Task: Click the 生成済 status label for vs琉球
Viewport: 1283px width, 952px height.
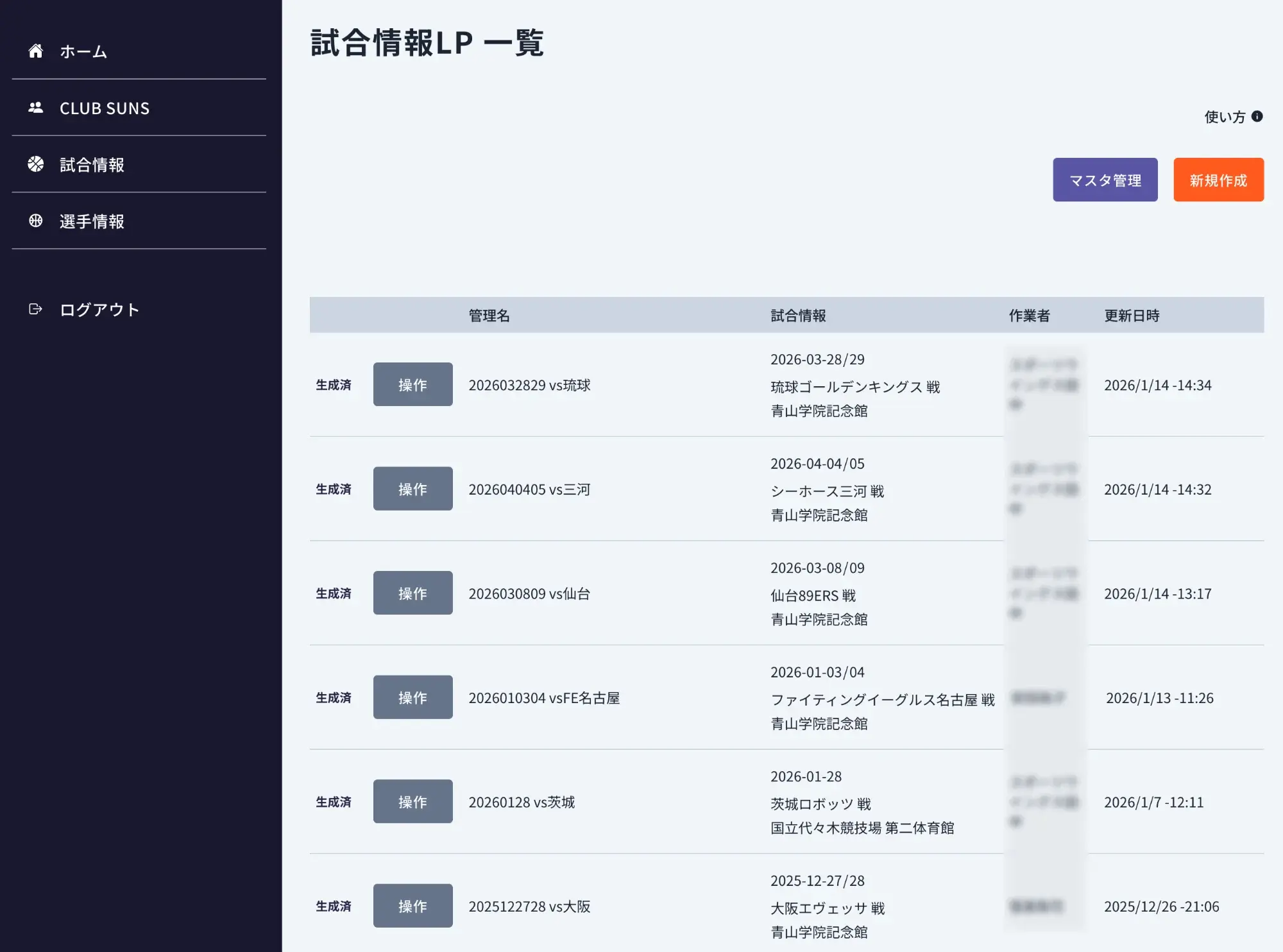Action: click(334, 384)
